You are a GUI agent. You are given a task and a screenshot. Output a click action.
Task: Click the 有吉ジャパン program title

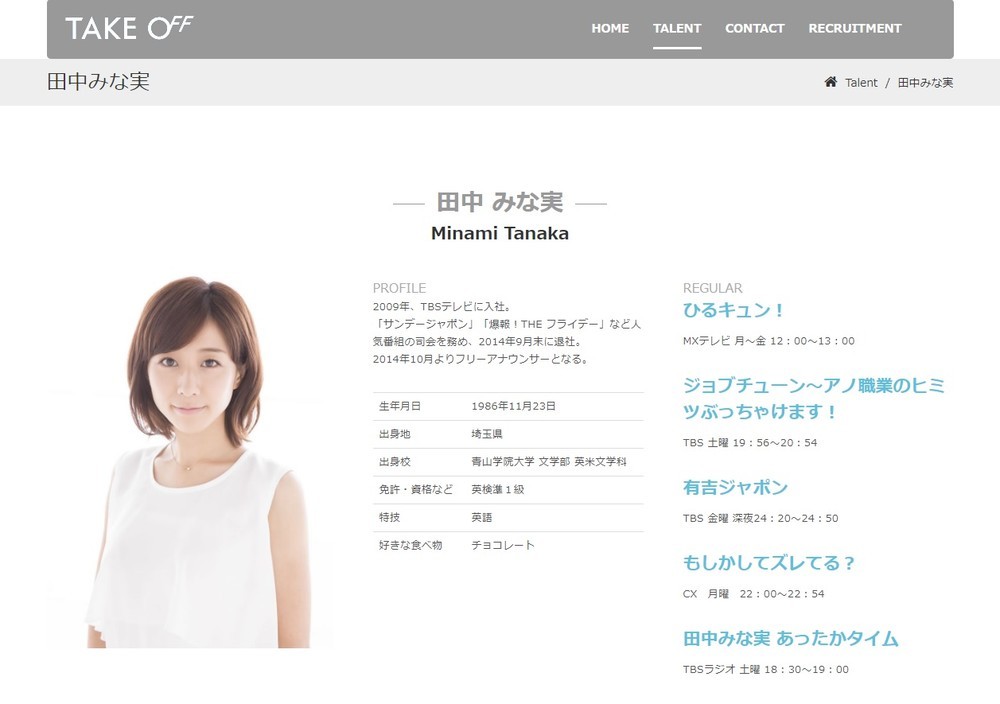[x=735, y=488]
